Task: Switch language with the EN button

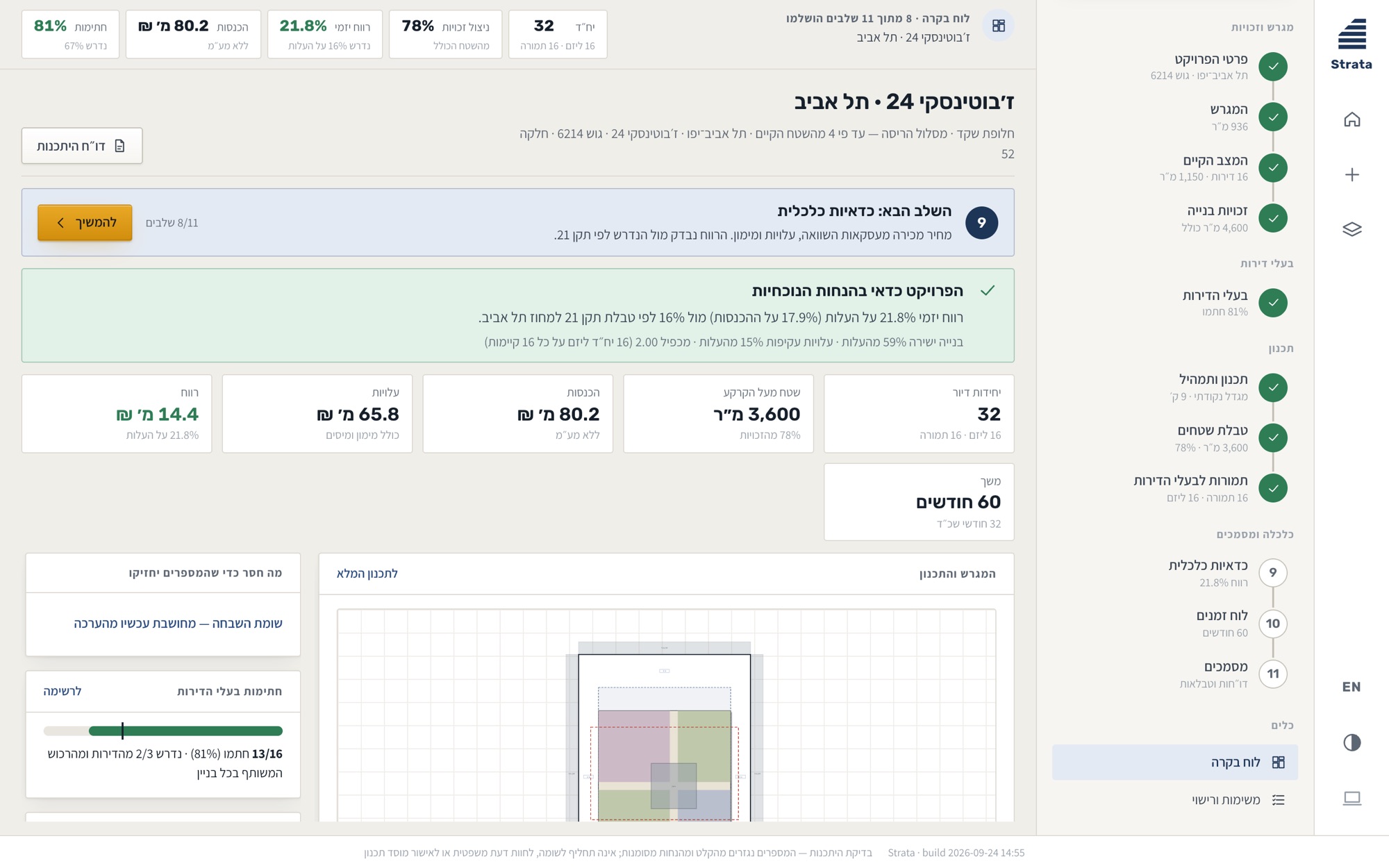Action: pos(1351,687)
